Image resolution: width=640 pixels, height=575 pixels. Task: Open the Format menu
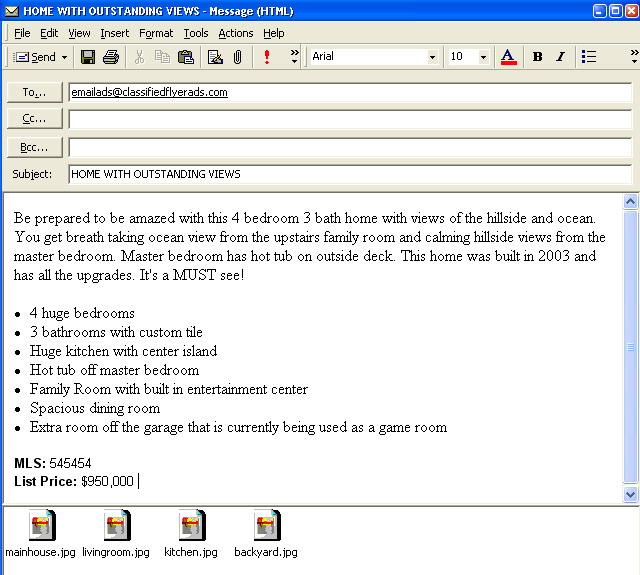coord(156,33)
